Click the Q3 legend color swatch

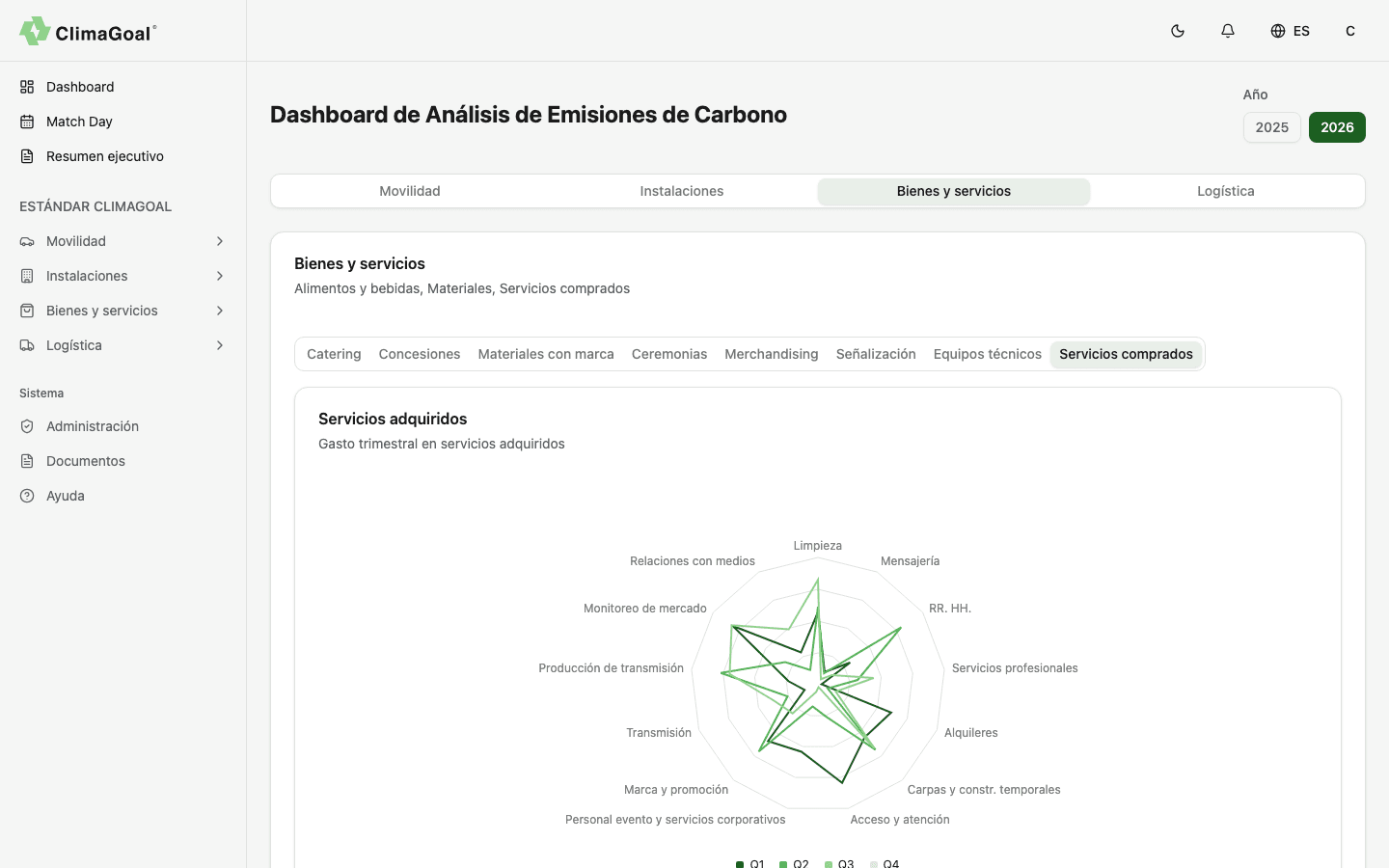point(829,864)
